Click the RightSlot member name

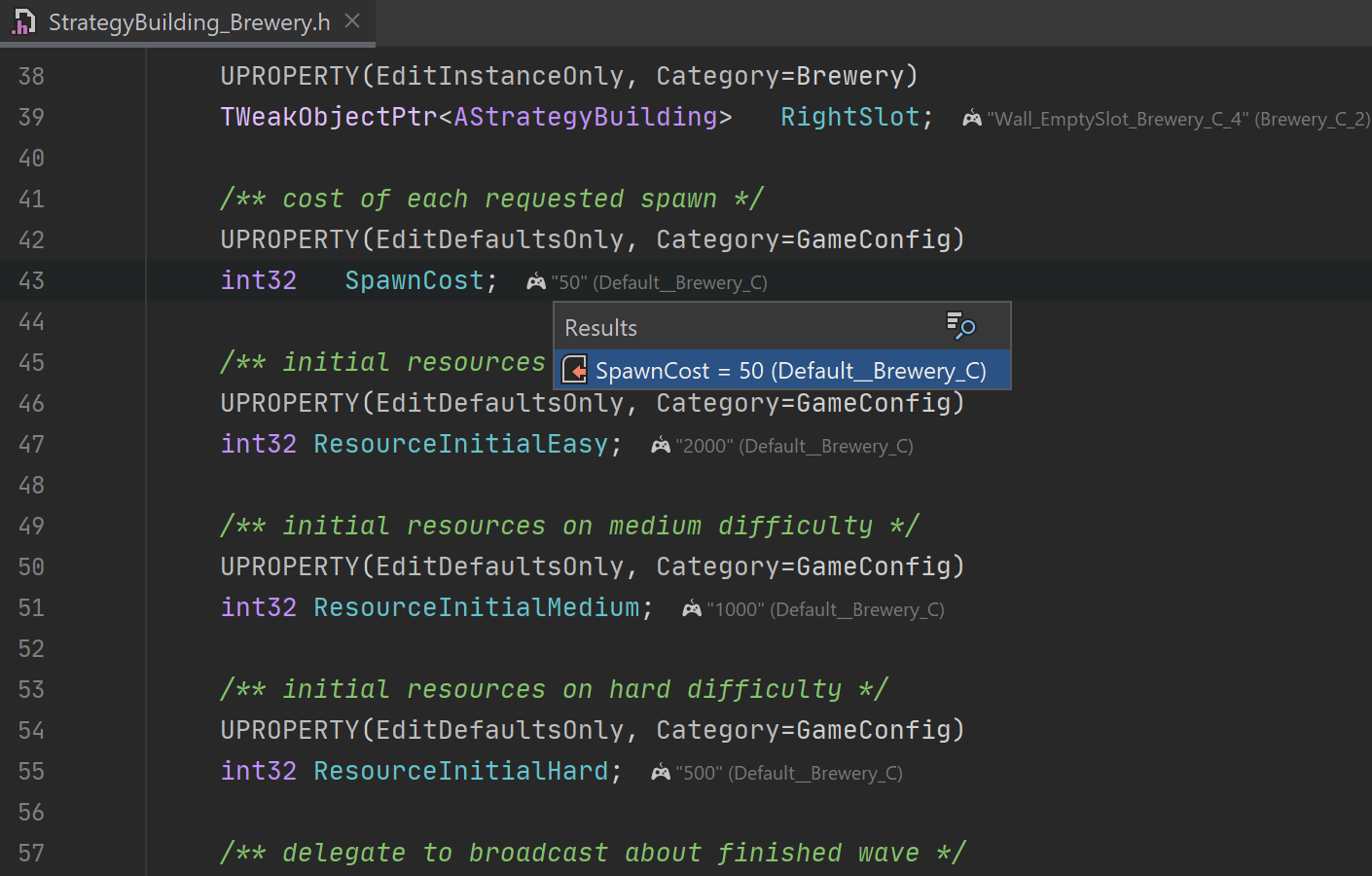850,117
